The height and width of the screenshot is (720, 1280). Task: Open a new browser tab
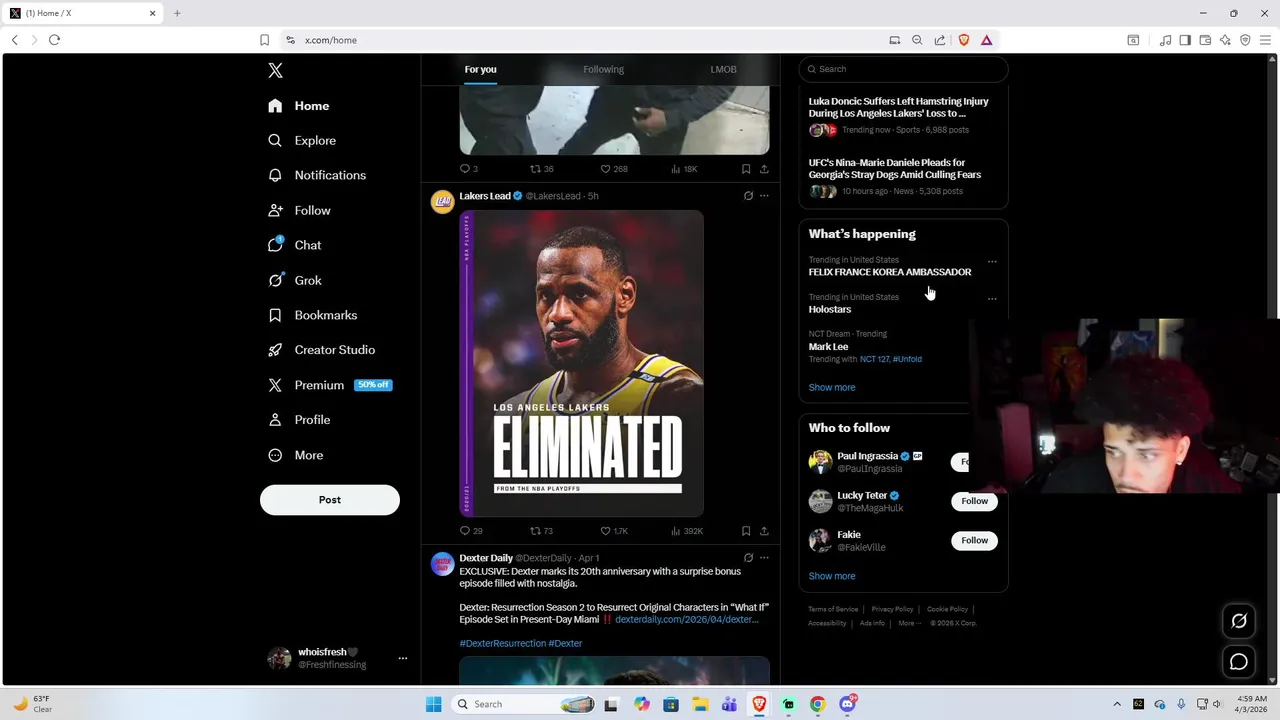click(x=177, y=13)
